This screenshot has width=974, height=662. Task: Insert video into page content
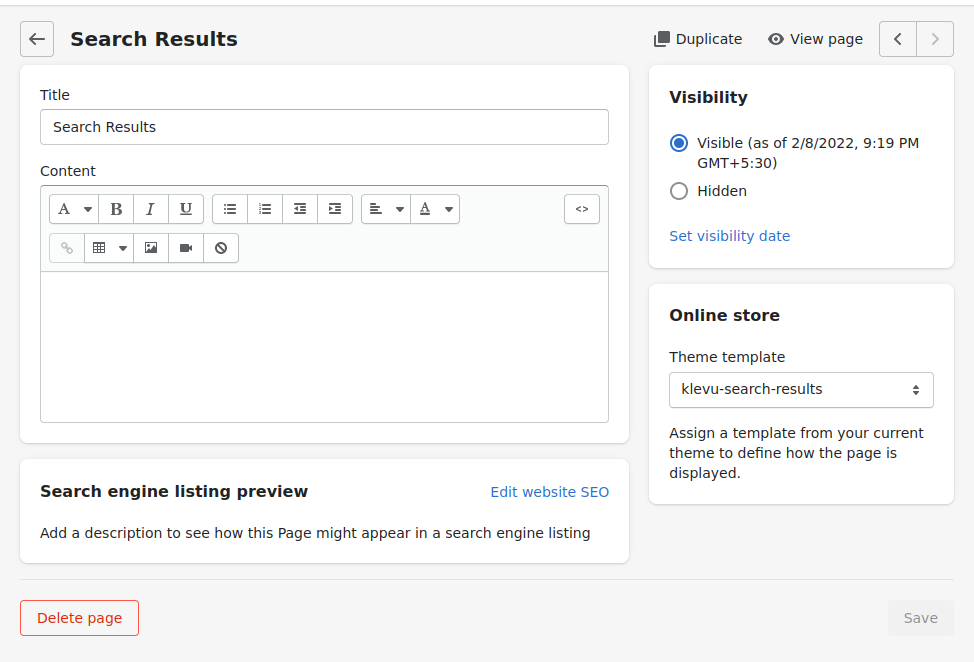tap(186, 248)
